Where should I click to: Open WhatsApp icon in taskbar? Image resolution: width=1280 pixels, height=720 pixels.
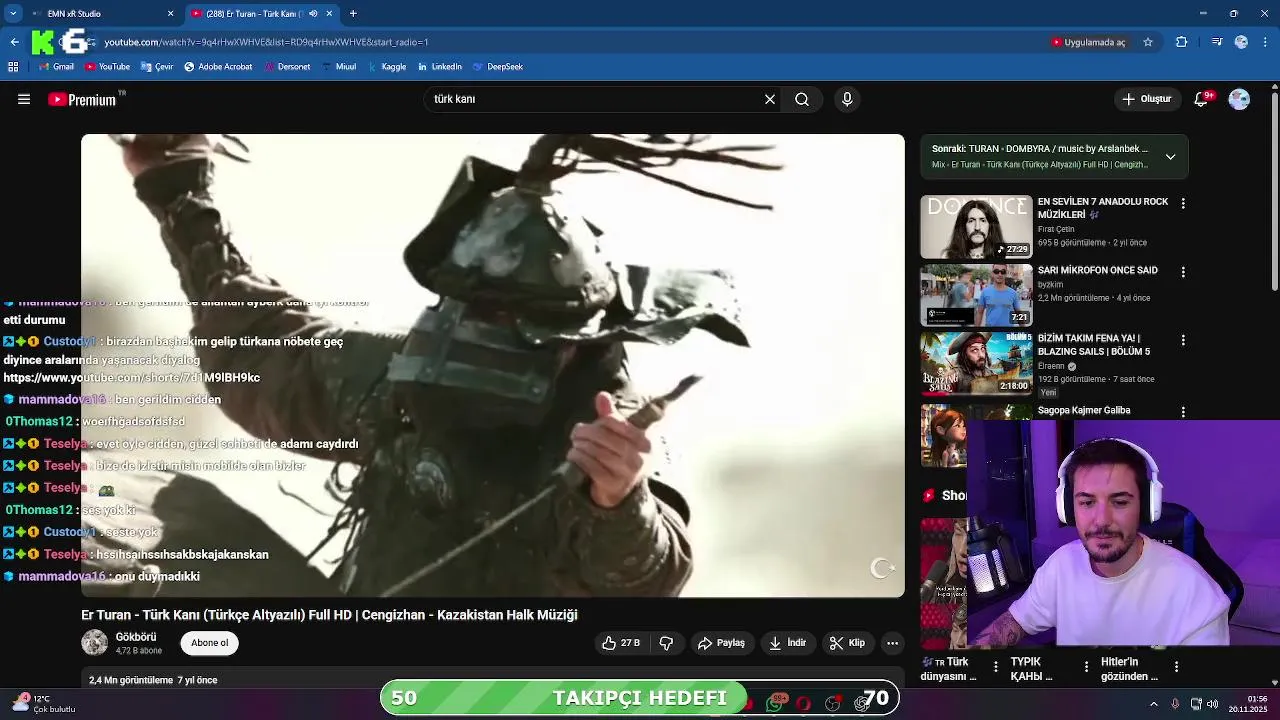point(775,704)
